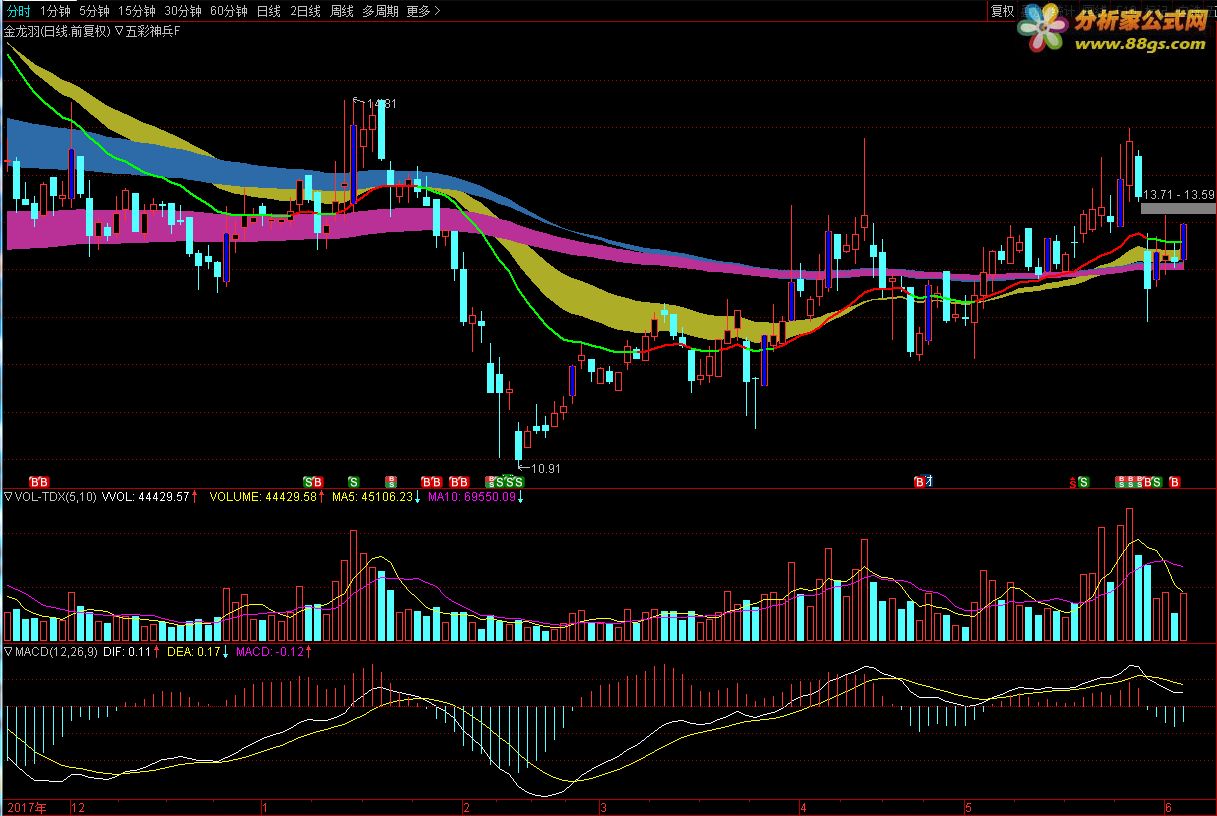The width and height of the screenshot is (1217, 816).
Task: Click the 10.91 low price label
Action: coord(546,468)
